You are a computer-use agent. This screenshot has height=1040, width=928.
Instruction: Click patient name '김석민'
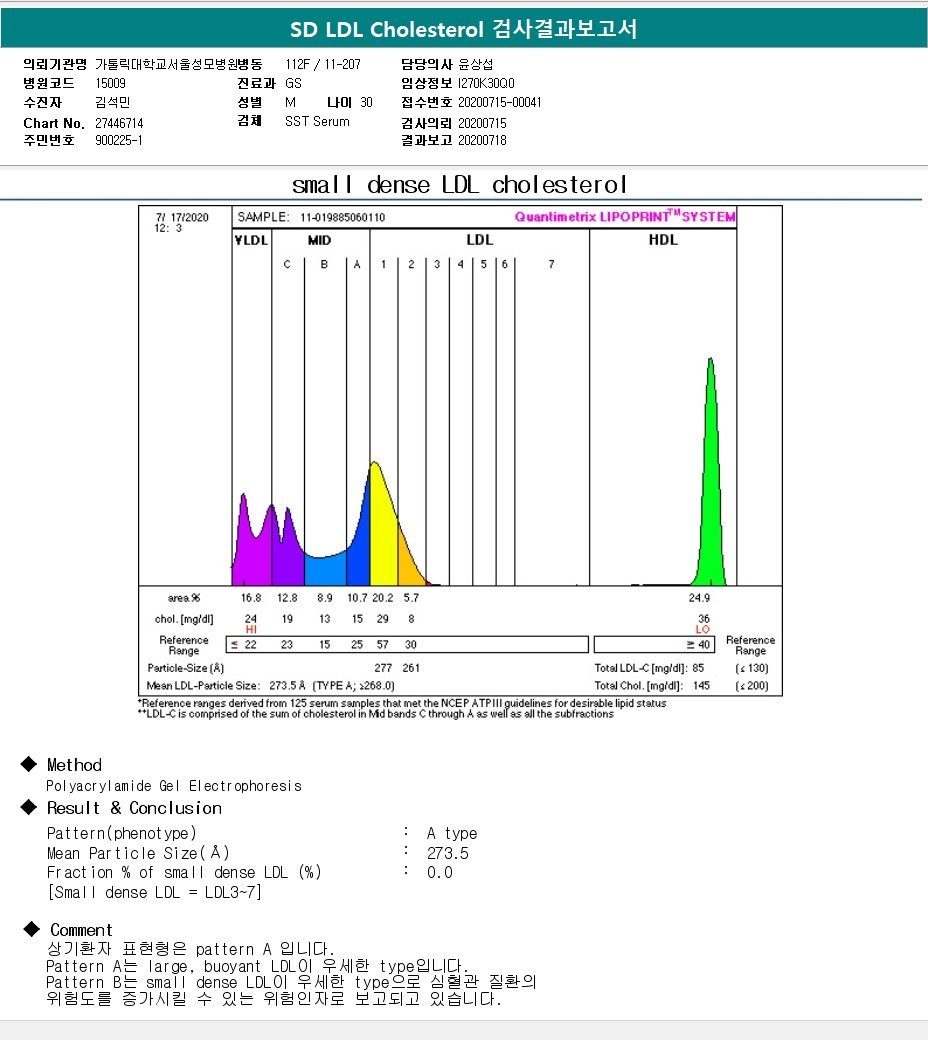pyautogui.click(x=112, y=102)
